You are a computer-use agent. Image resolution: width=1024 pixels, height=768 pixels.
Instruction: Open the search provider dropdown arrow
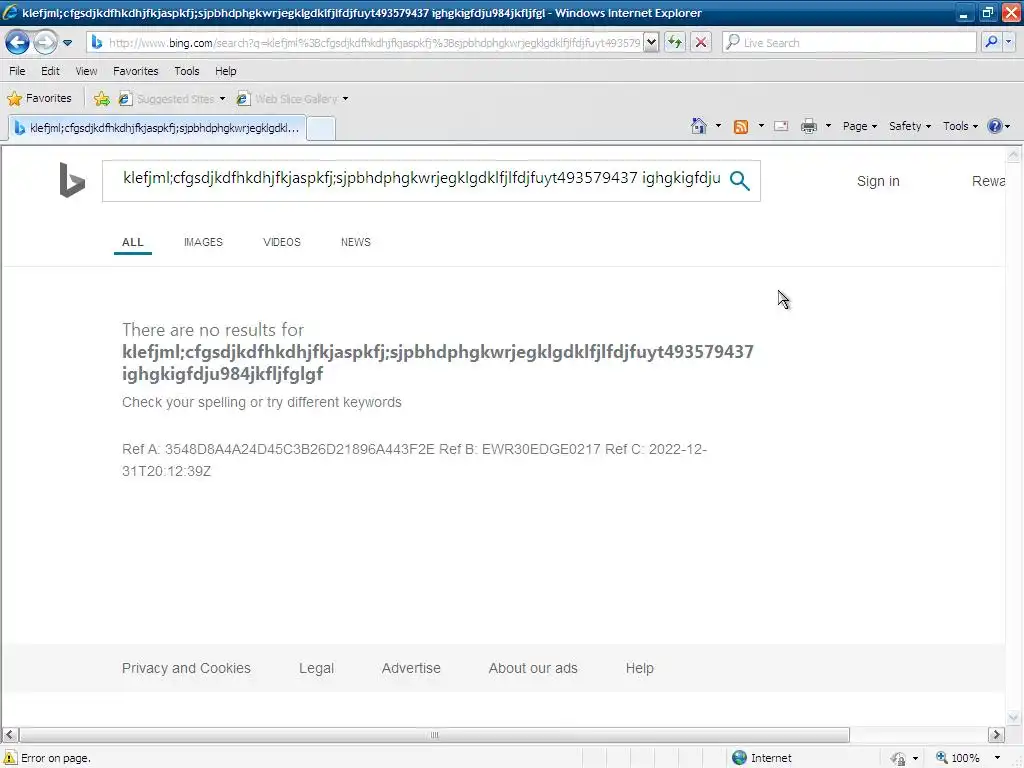pyautogui.click(x=1009, y=43)
